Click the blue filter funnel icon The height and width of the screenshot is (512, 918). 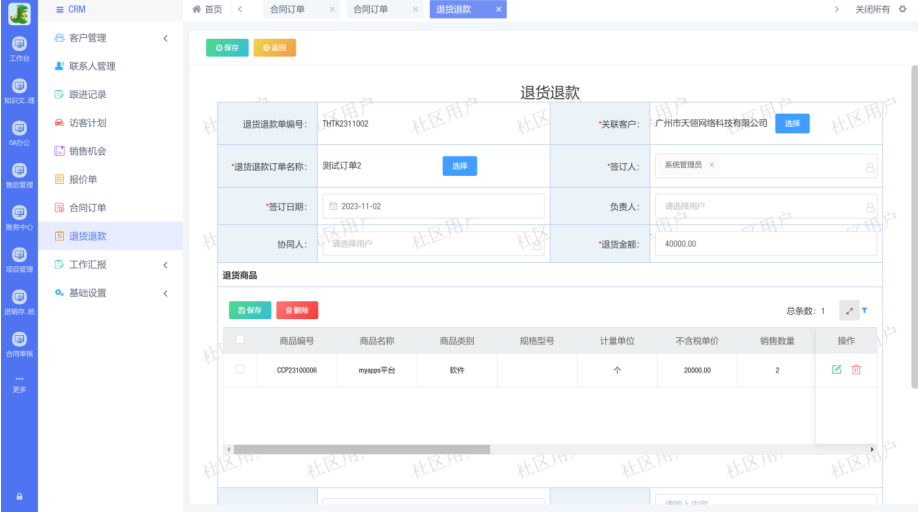(x=865, y=311)
